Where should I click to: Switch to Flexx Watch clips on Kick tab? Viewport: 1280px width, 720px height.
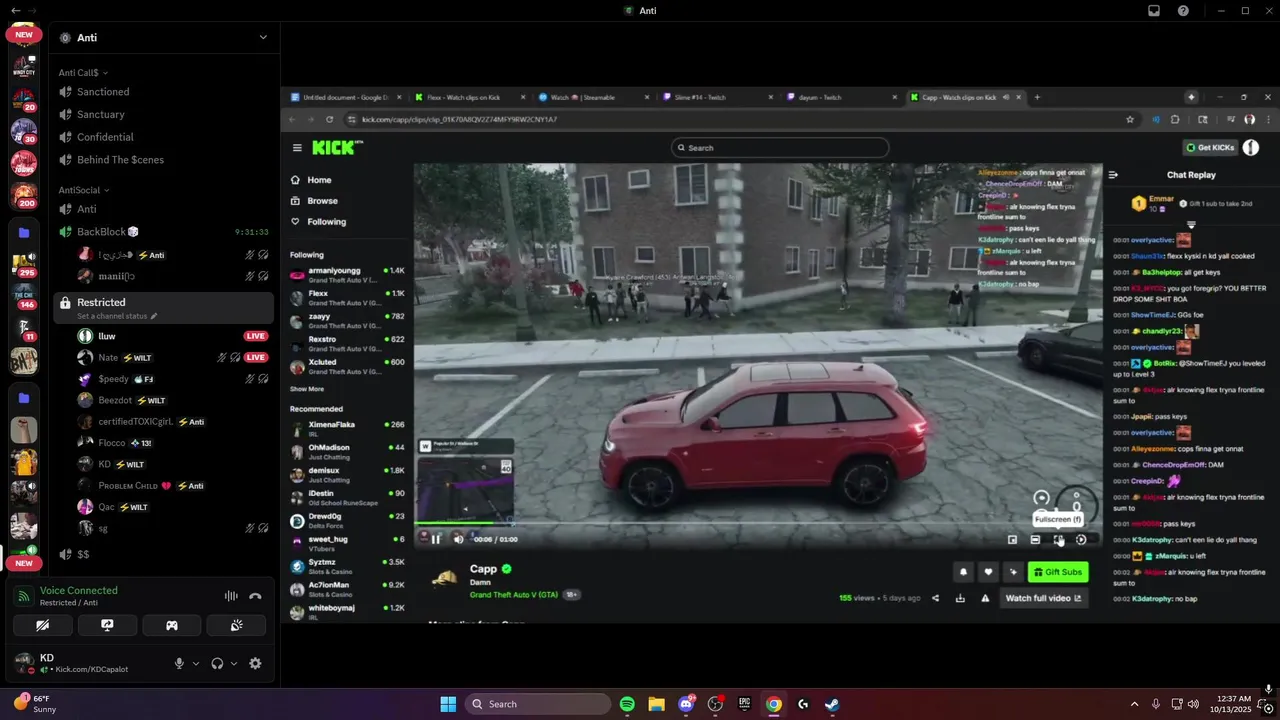pyautogui.click(x=470, y=97)
